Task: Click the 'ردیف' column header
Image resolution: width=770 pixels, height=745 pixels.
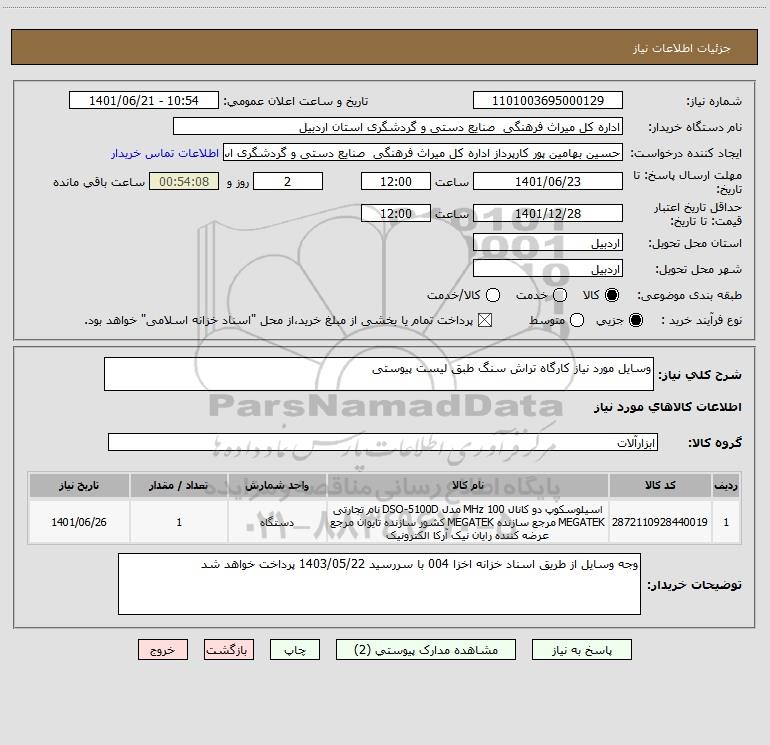Action: pos(726,485)
